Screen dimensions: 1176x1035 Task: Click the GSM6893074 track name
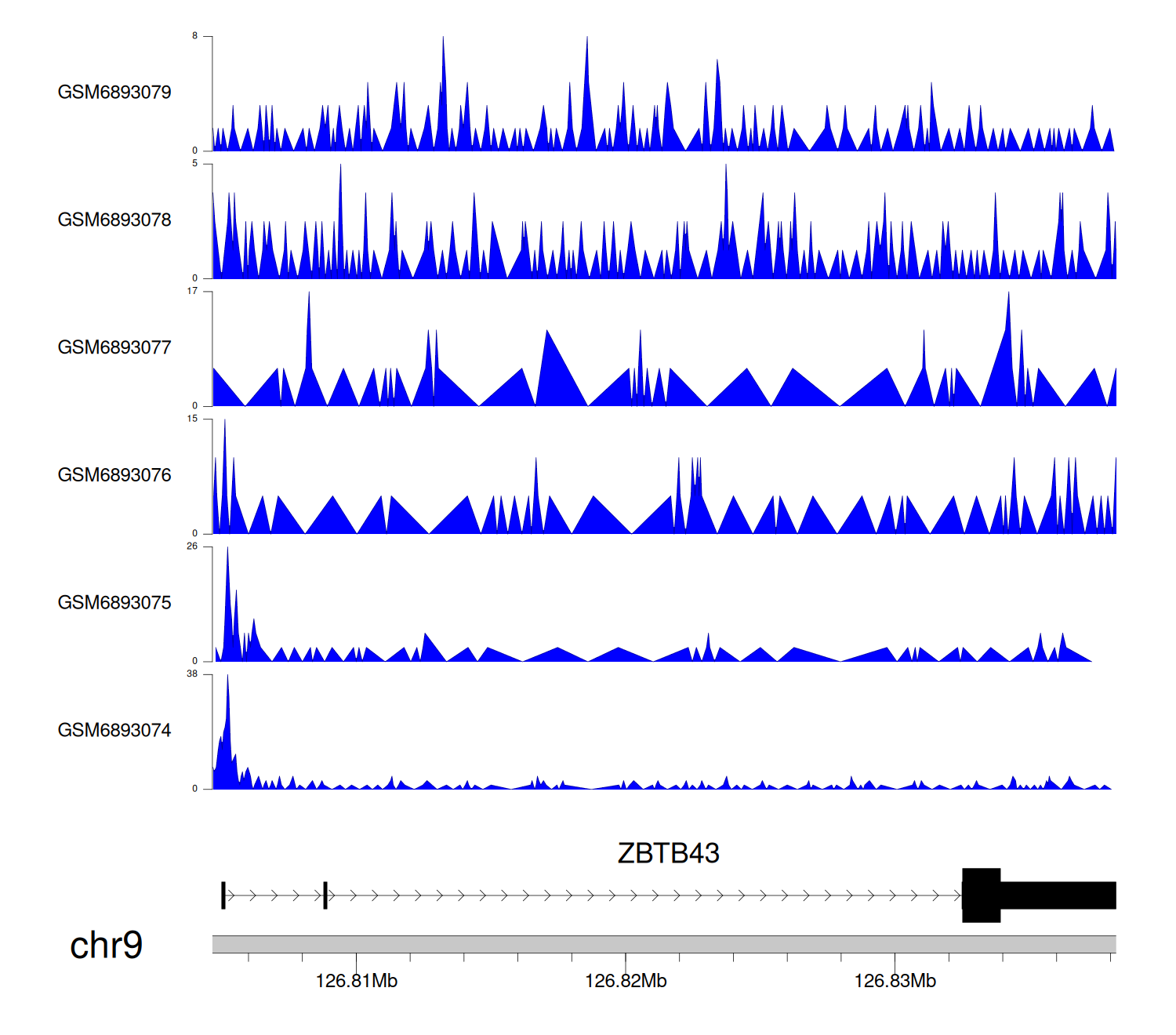pyautogui.click(x=114, y=731)
